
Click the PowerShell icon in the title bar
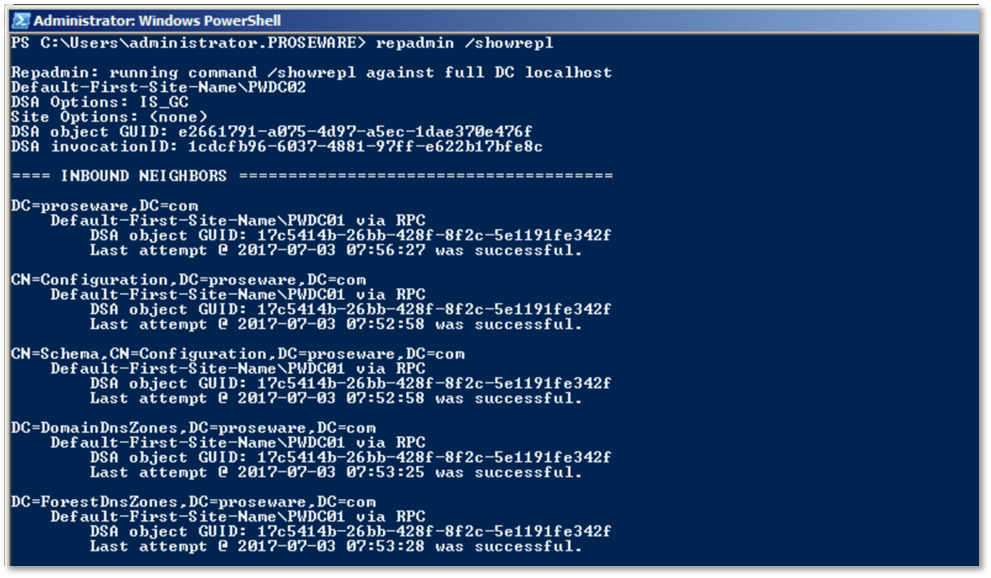tap(19, 20)
